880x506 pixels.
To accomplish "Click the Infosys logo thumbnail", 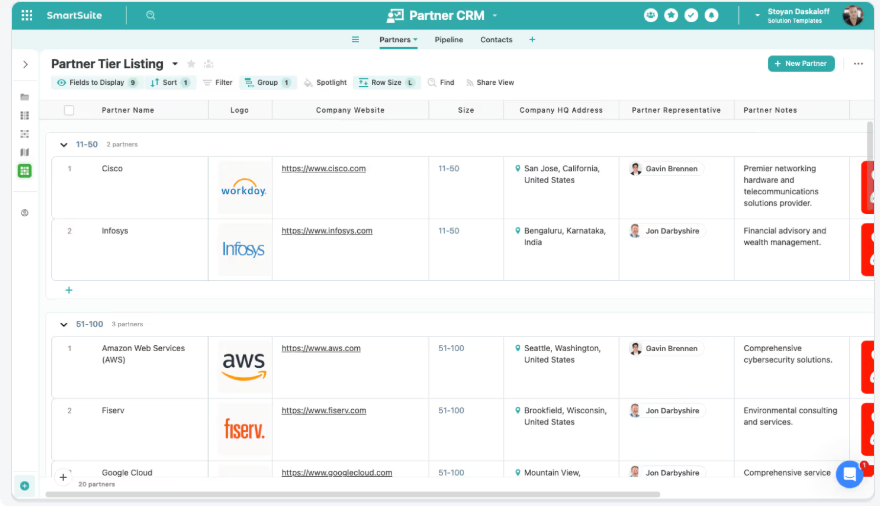I will point(244,249).
